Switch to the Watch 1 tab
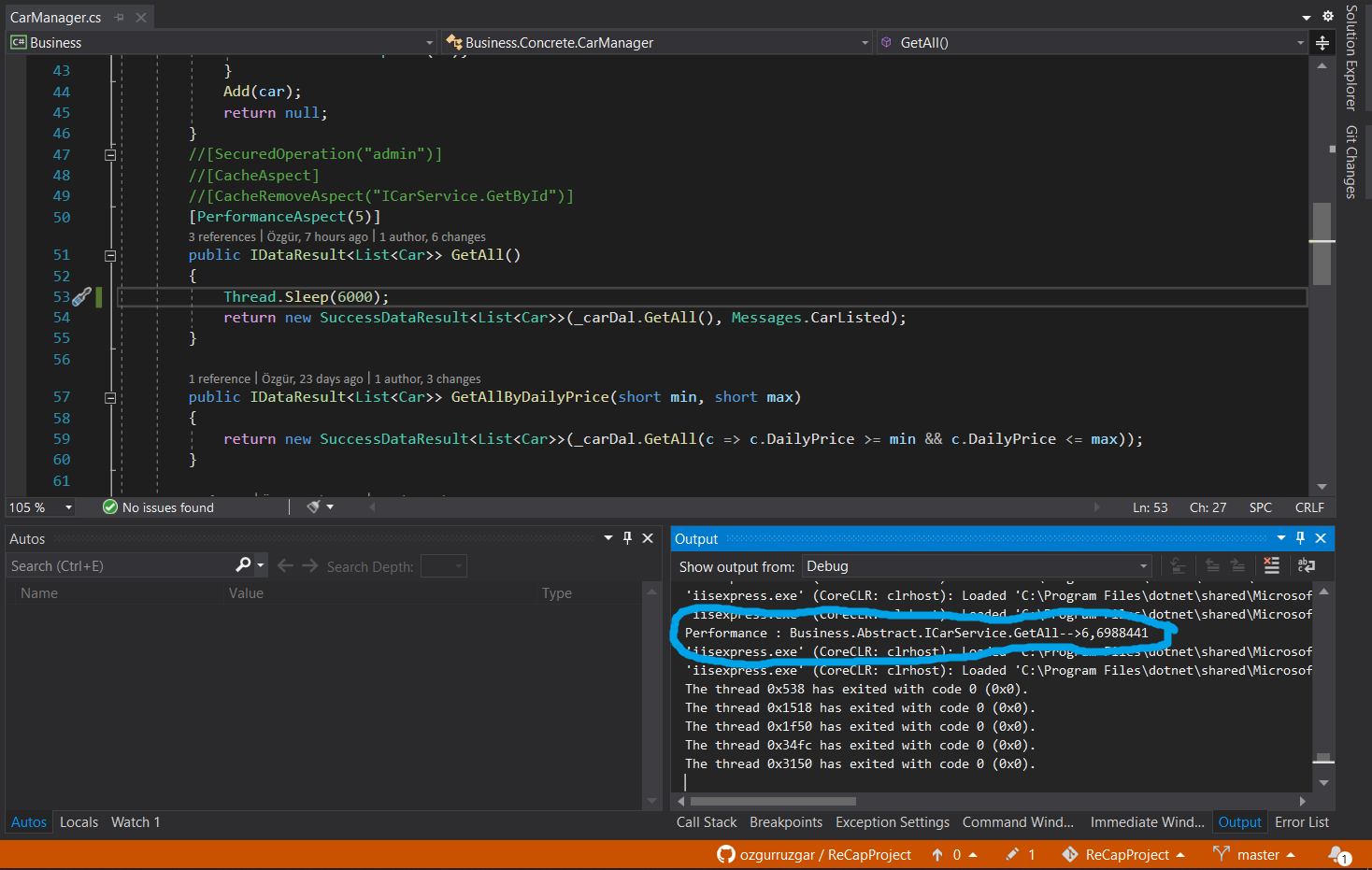The image size is (1372, 870). click(136, 822)
